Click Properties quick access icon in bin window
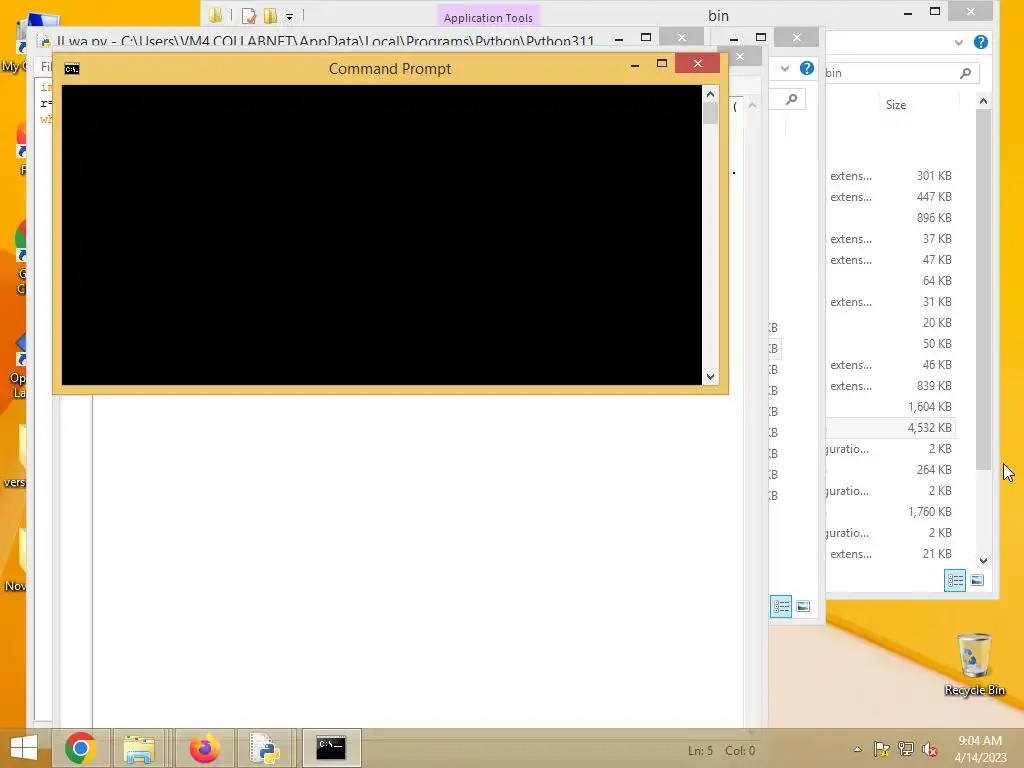Image resolution: width=1024 pixels, height=768 pixels. click(248, 16)
